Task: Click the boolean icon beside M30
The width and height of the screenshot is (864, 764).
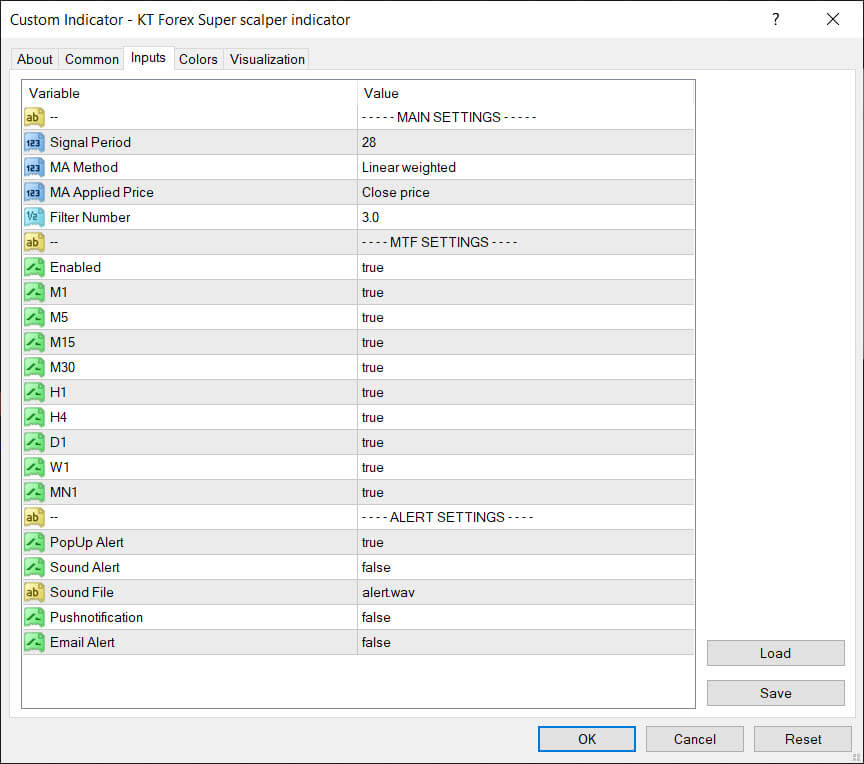Action: click(34, 367)
